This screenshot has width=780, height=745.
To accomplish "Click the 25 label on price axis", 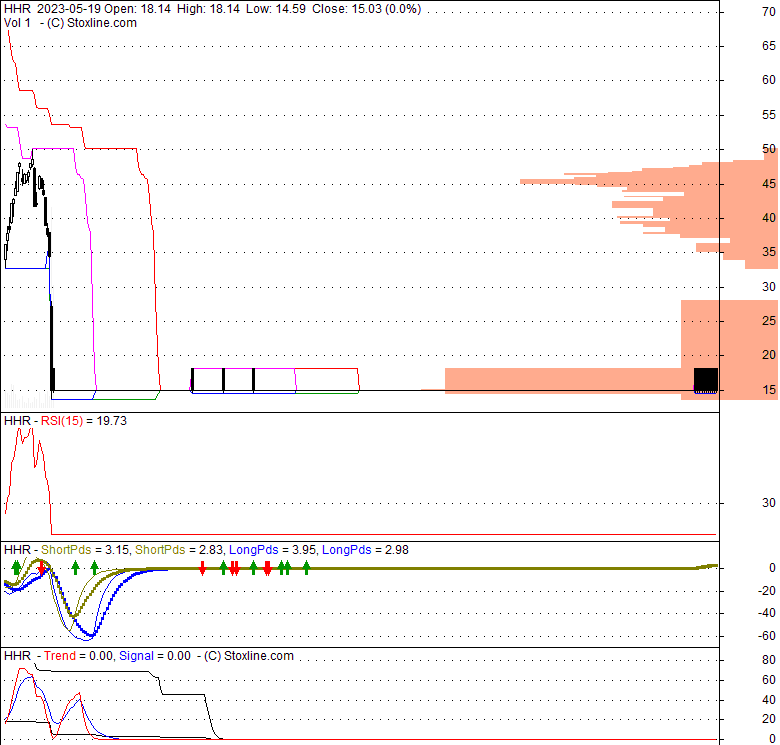I will 769,321.
